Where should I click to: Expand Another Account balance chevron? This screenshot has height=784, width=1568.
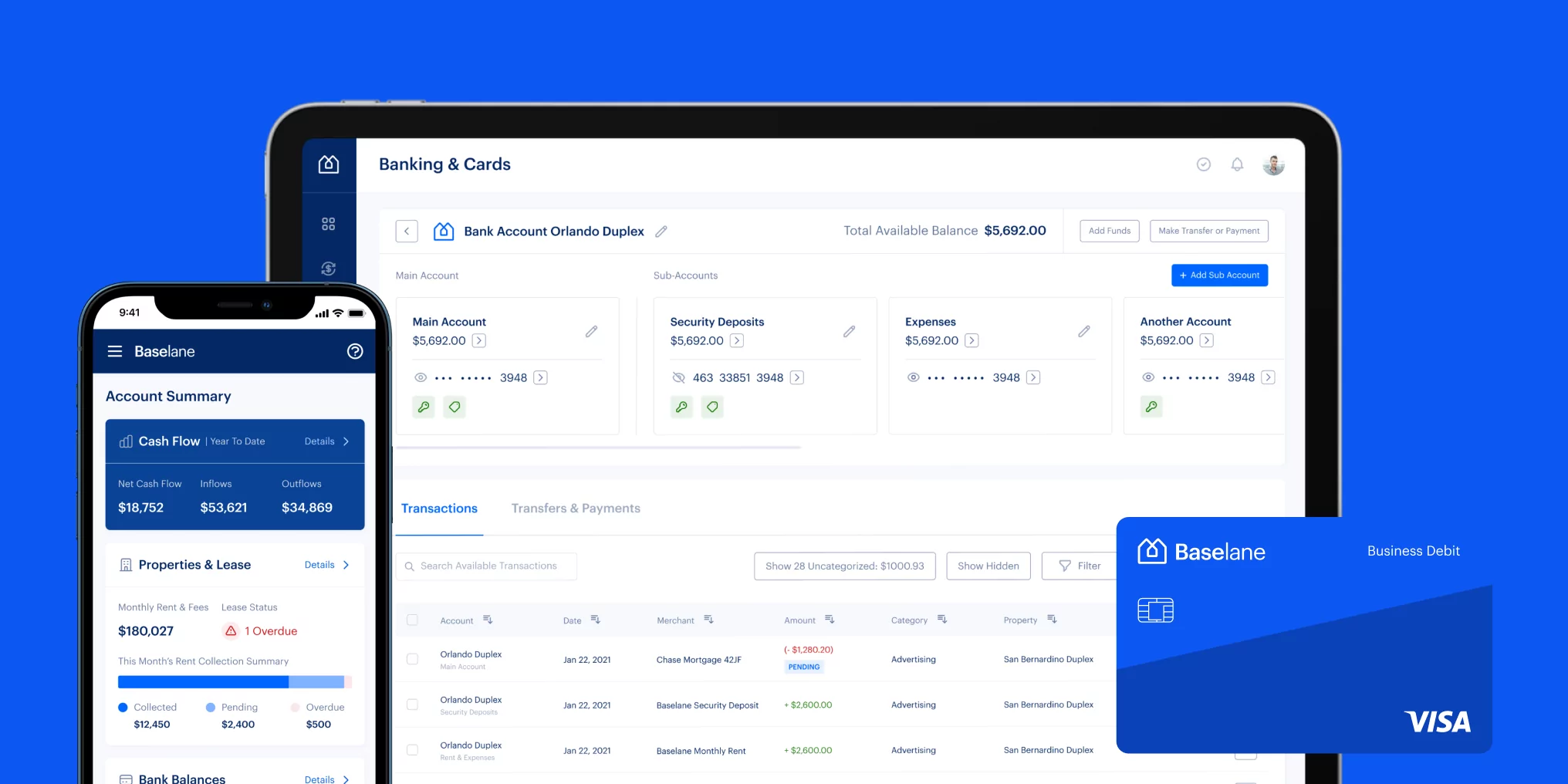pyautogui.click(x=1207, y=340)
